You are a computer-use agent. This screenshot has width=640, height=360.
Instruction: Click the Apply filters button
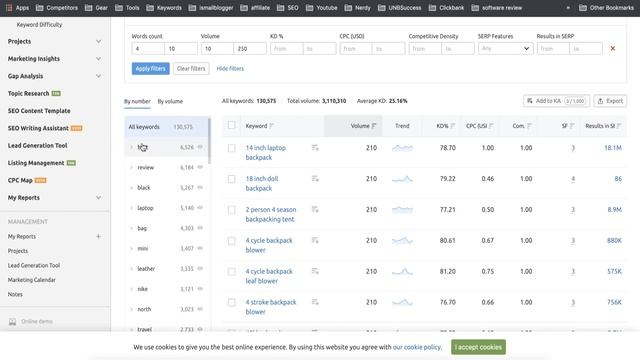tap(150, 69)
